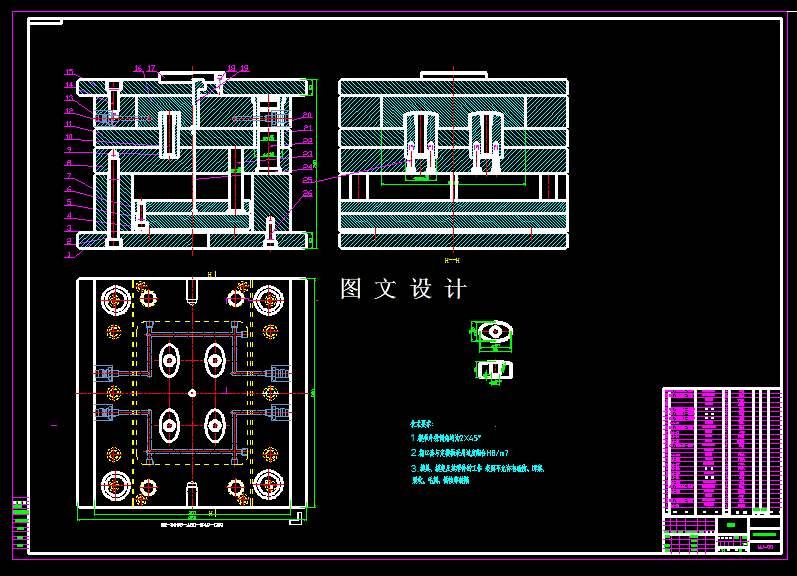Click part balloon number 20
The image size is (797, 576).
point(308,115)
